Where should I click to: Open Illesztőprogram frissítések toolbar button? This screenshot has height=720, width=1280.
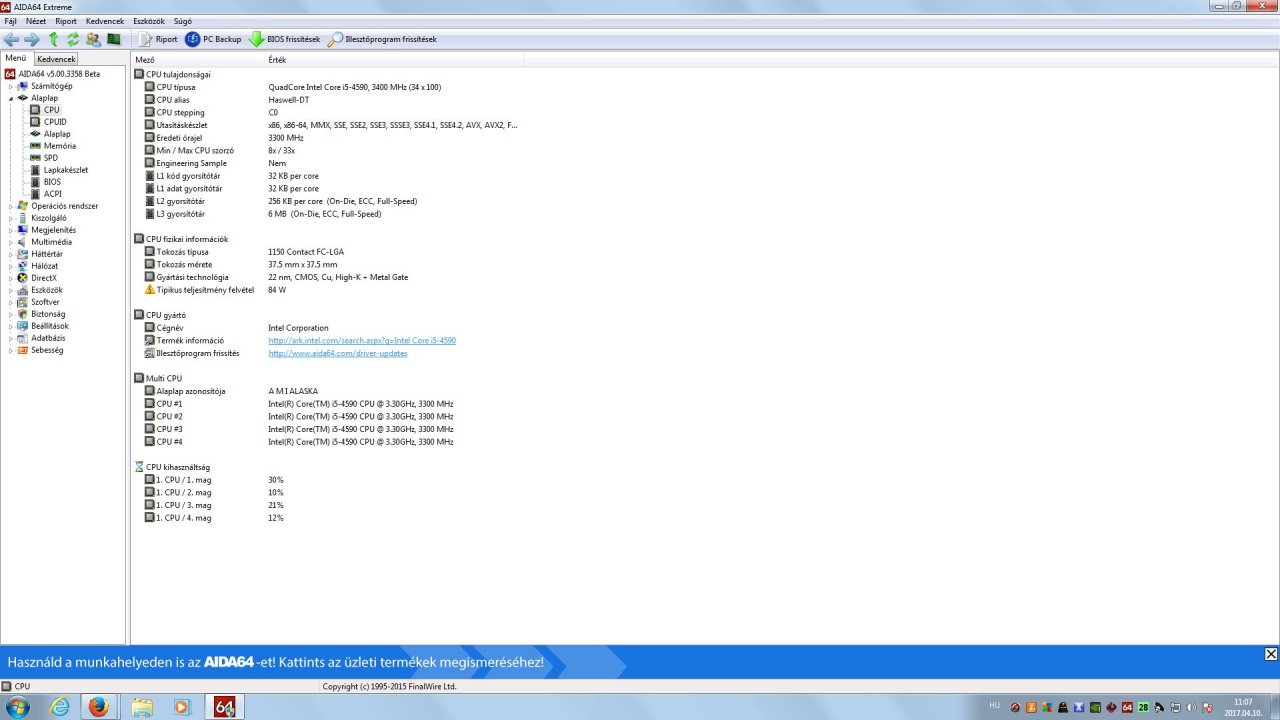[x=383, y=39]
